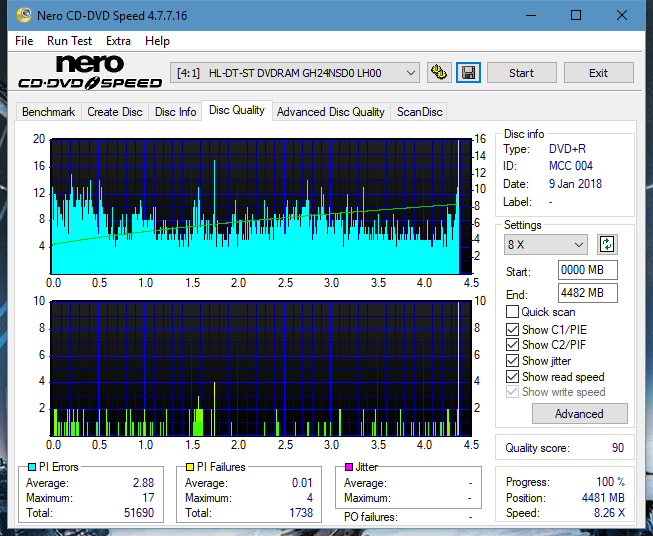
Task: Click the Progress value 100 %
Action: point(611,482)
